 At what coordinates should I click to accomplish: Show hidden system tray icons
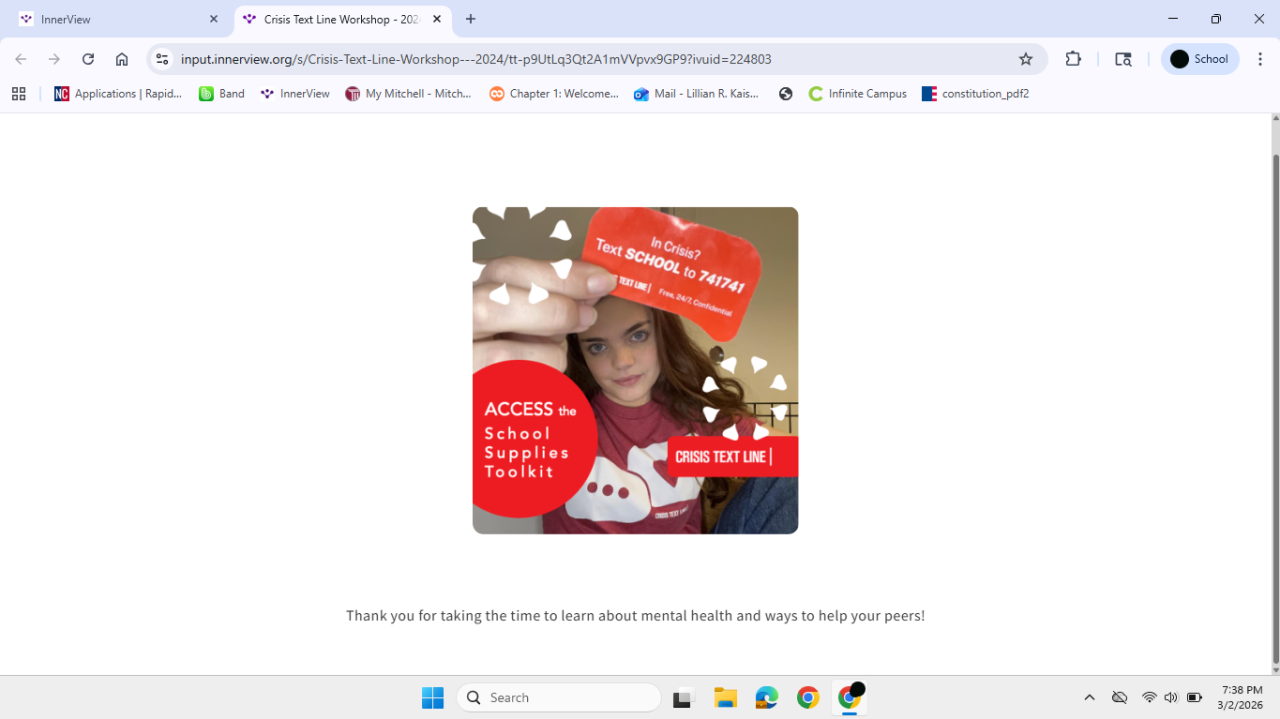point(1089,698)
